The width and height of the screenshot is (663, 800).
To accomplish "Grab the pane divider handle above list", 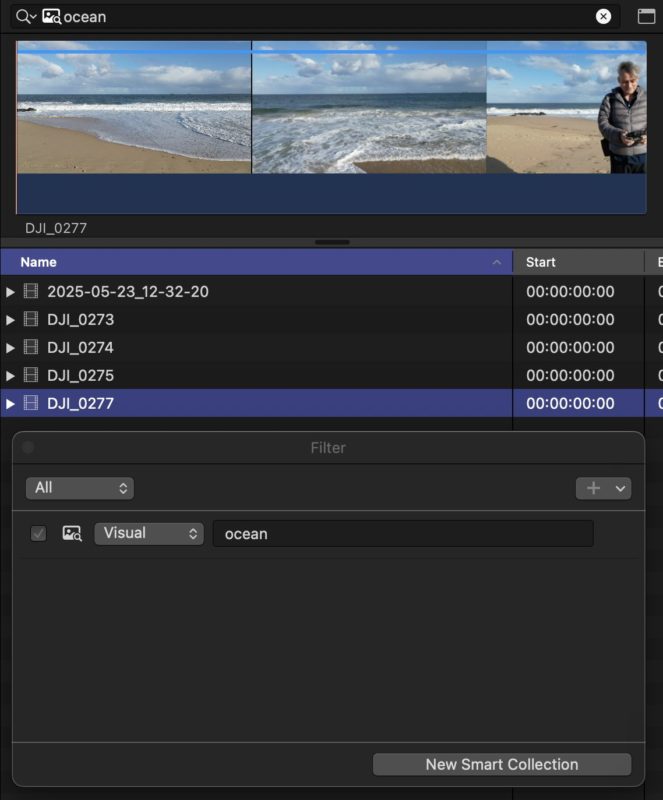I will pos(332,242).
